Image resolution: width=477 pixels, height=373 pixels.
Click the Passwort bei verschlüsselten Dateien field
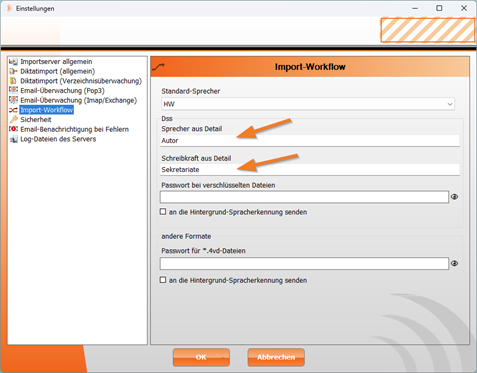[304, 197]
